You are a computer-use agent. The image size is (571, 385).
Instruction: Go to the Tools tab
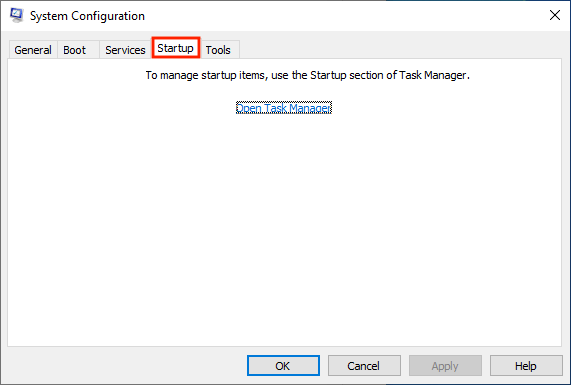[x=218, y=50]
